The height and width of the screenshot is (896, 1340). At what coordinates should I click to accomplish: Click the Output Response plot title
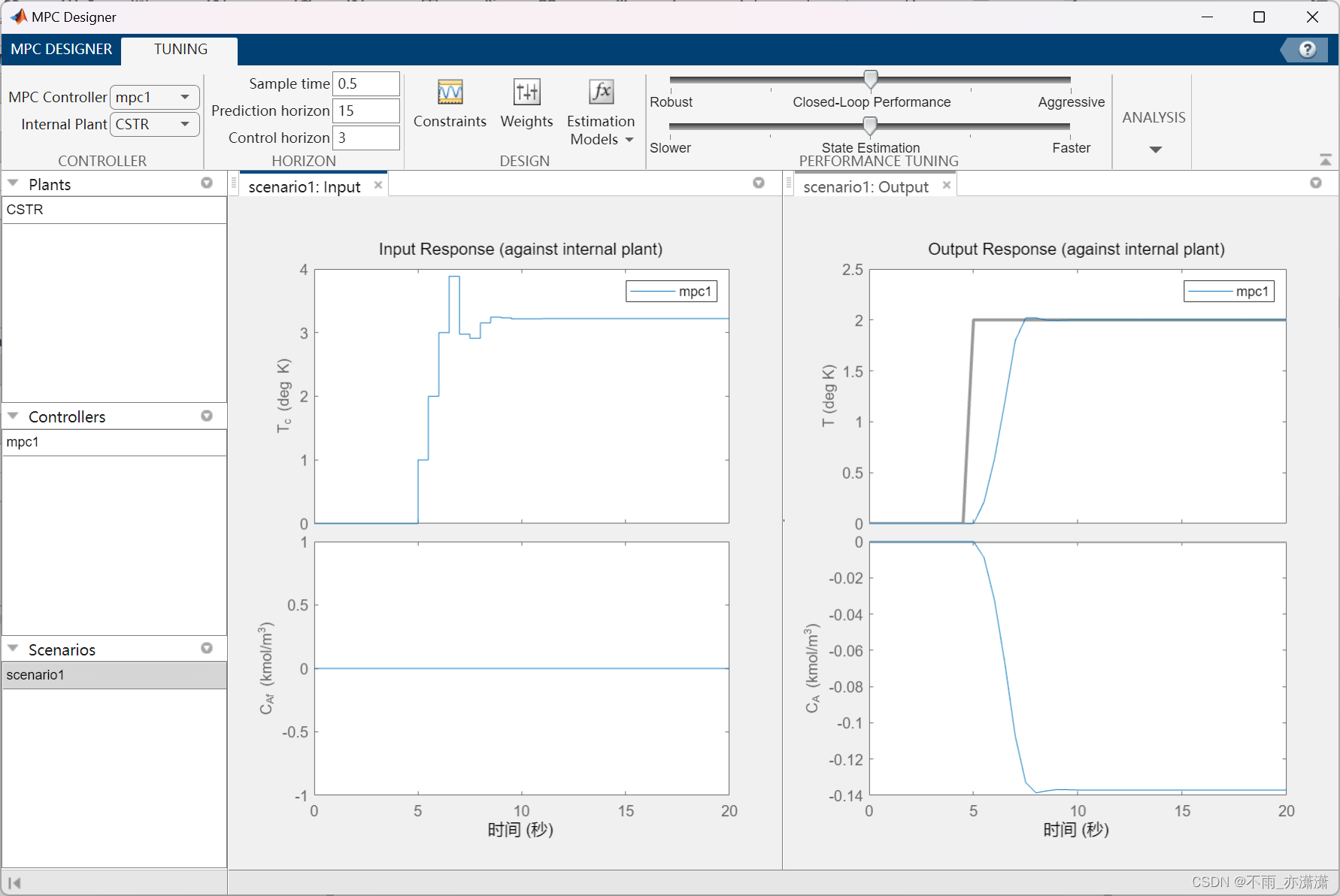point(1076,250)
